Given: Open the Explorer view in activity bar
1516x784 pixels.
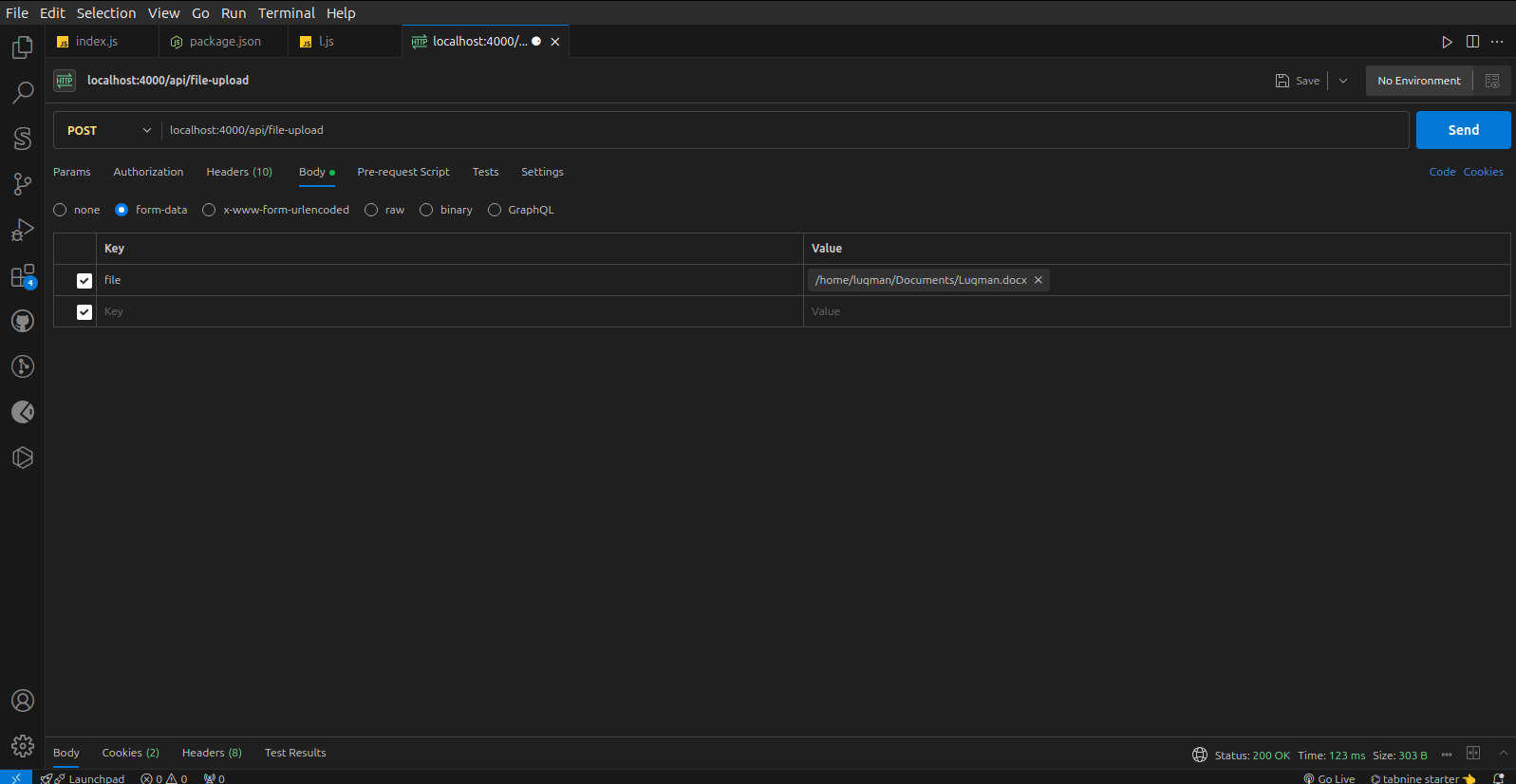Looking at the screenshot, I should tap(23, 47).
